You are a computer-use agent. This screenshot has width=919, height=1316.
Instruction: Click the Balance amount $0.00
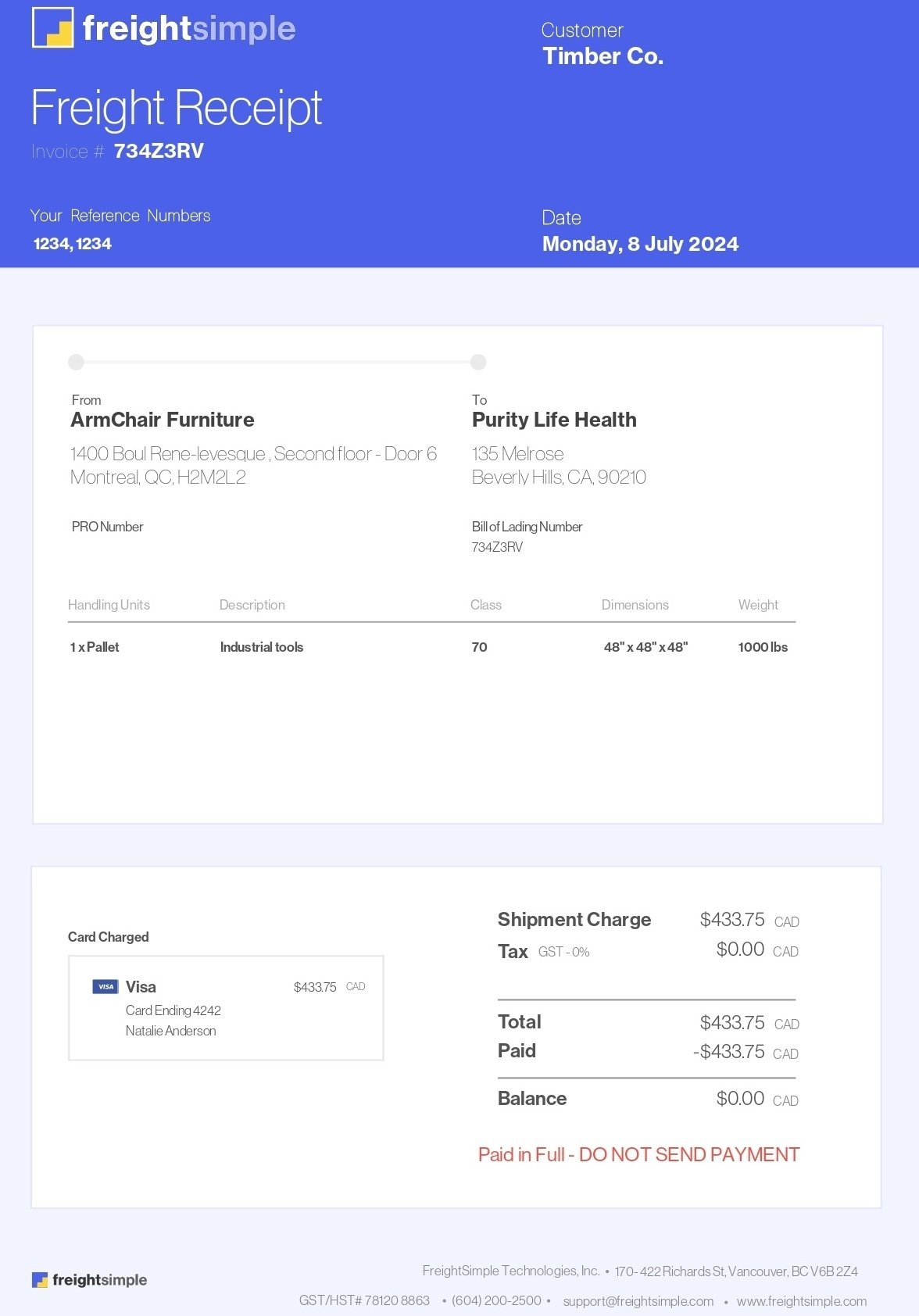740,1099
